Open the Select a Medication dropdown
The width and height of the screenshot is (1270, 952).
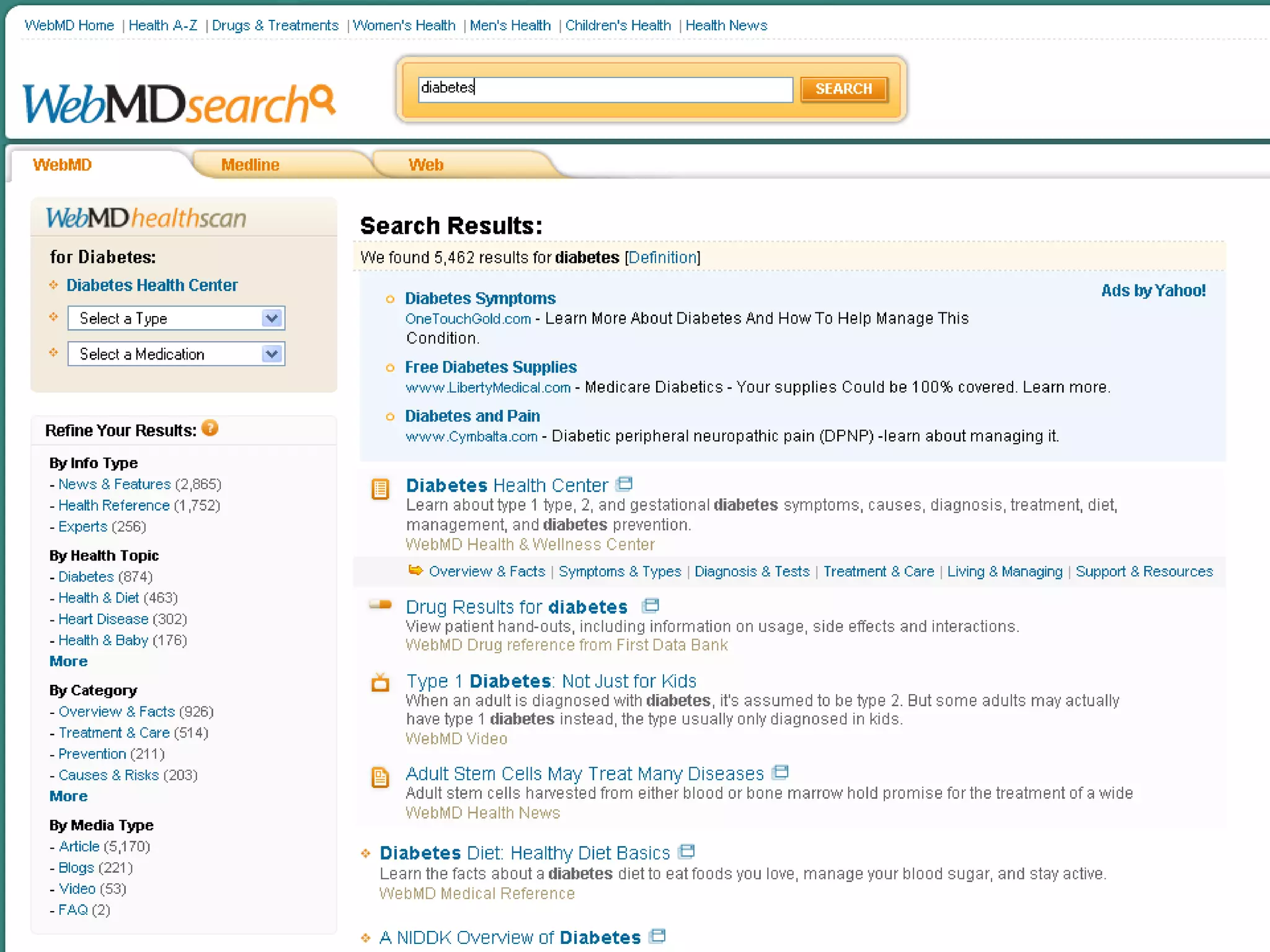[x=176, y=354]
